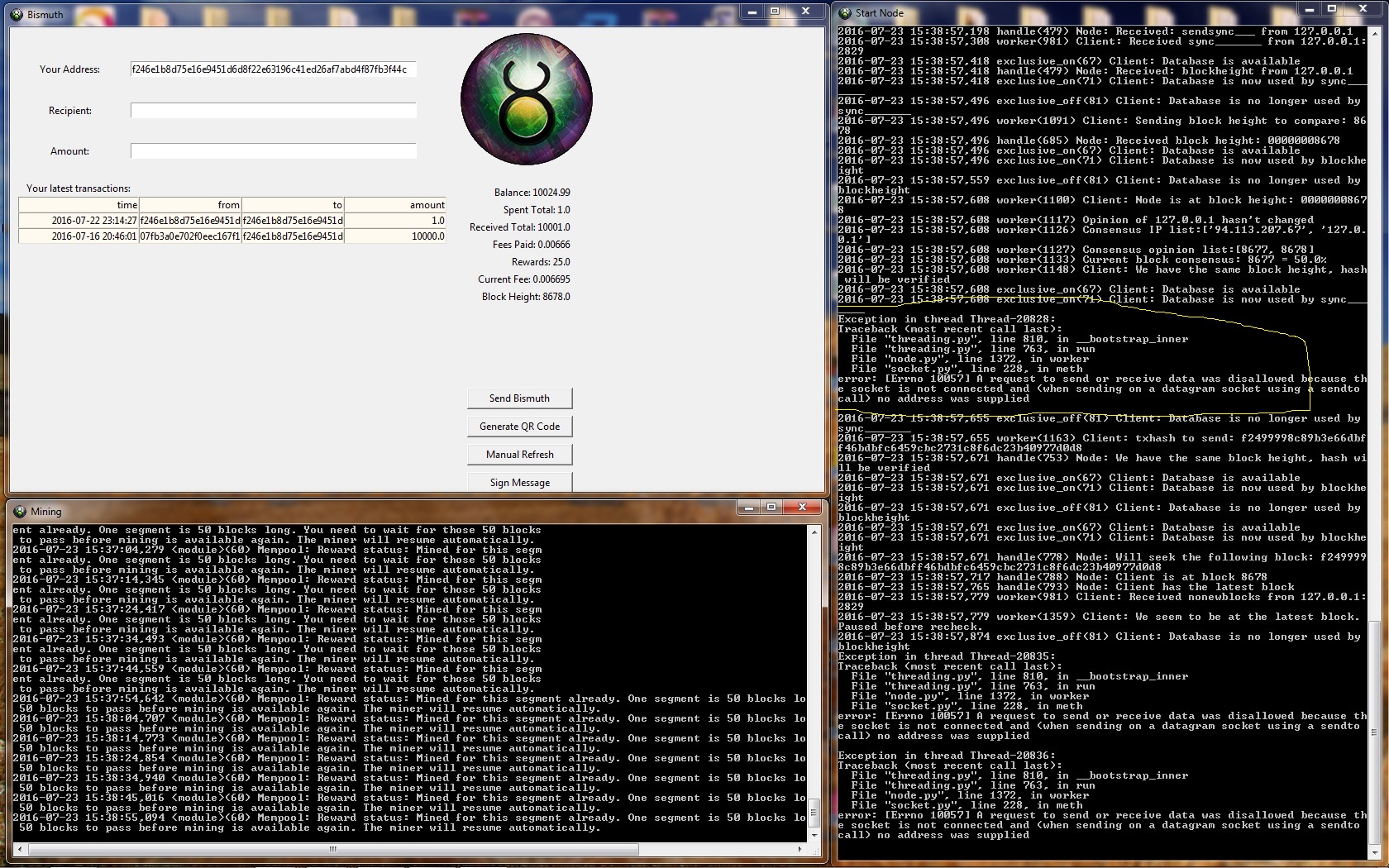Maximize the Bismuth window
Screen dimensions: 1389x868
pyautogui.click(x=775, y=12)
